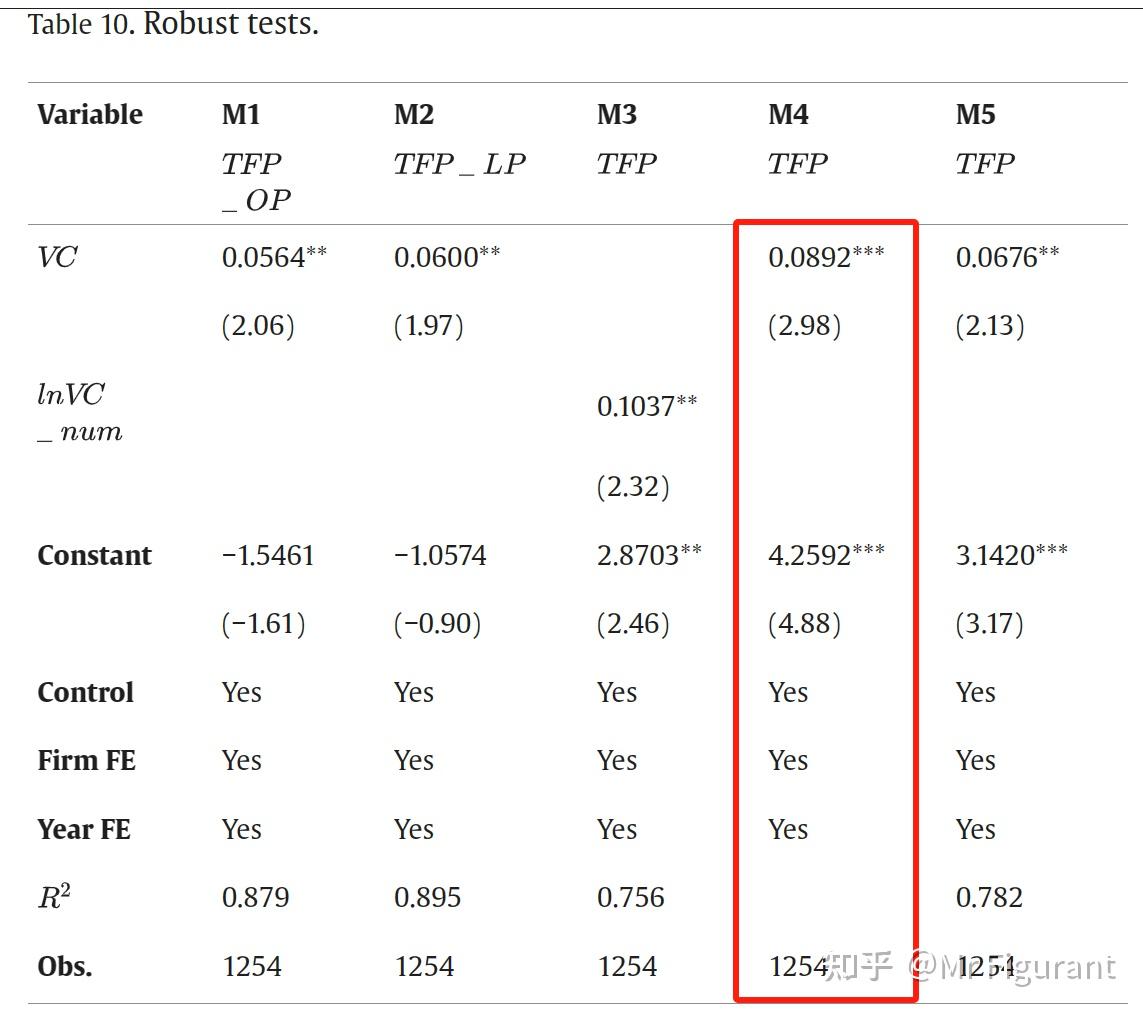1143x1017 pixels.
Task: Select R² value 0.895 in M2
Action: coord(427,897)
